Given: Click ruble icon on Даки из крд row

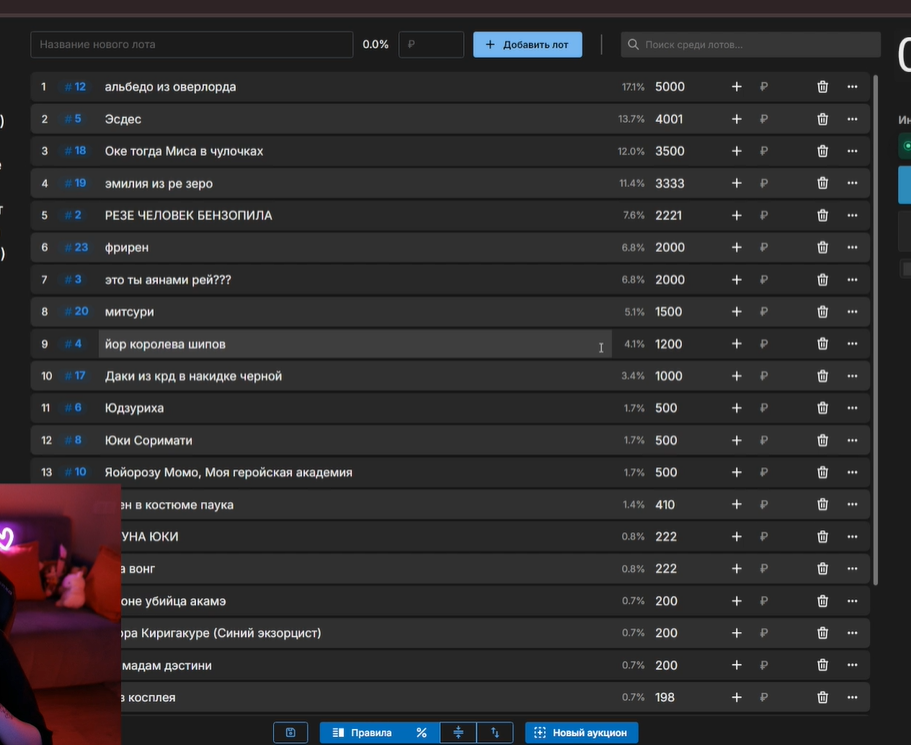Looking at the screenshot, I should 763,376.
